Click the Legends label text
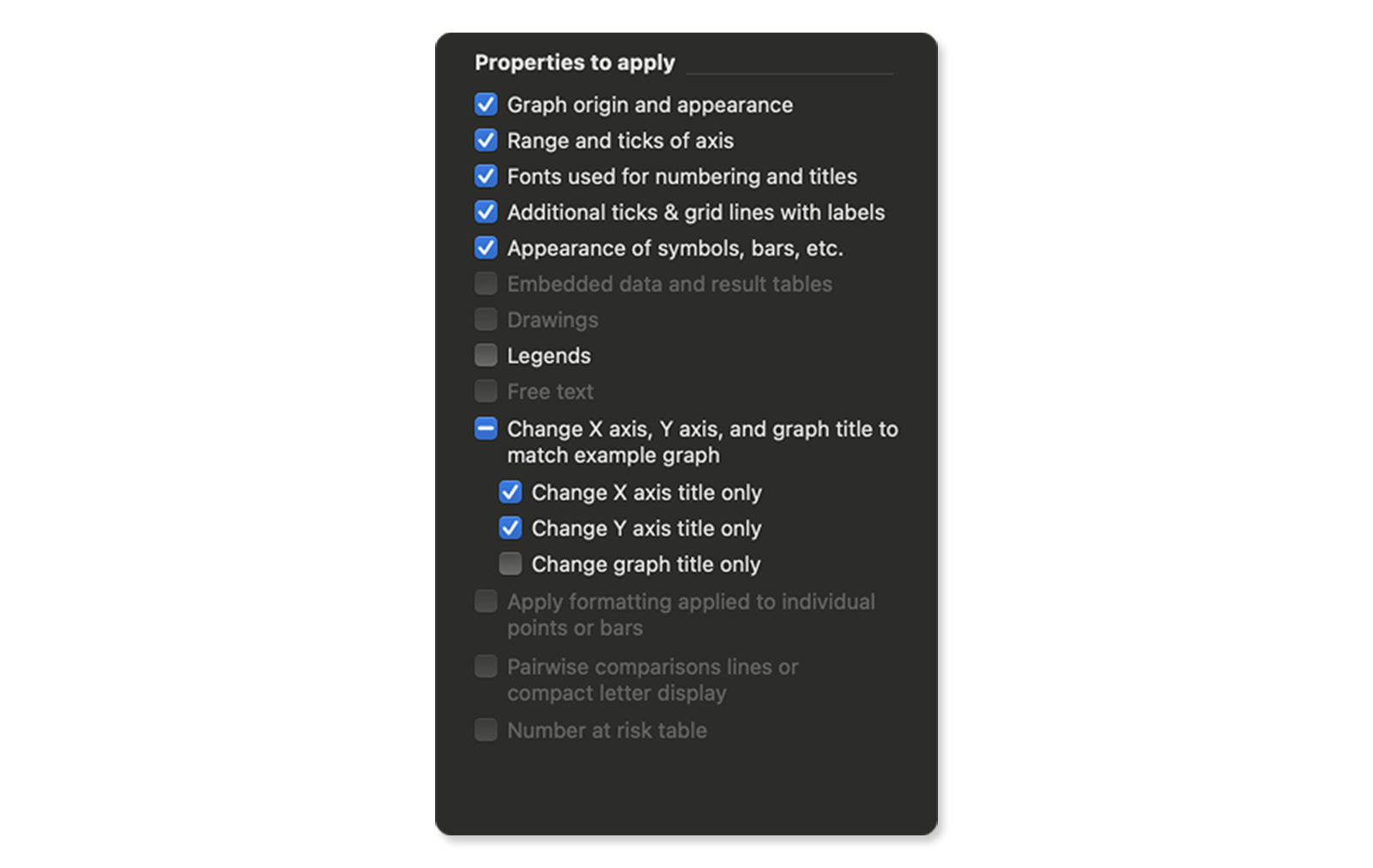Screen dimensions: 1373x868 (548, 356)
